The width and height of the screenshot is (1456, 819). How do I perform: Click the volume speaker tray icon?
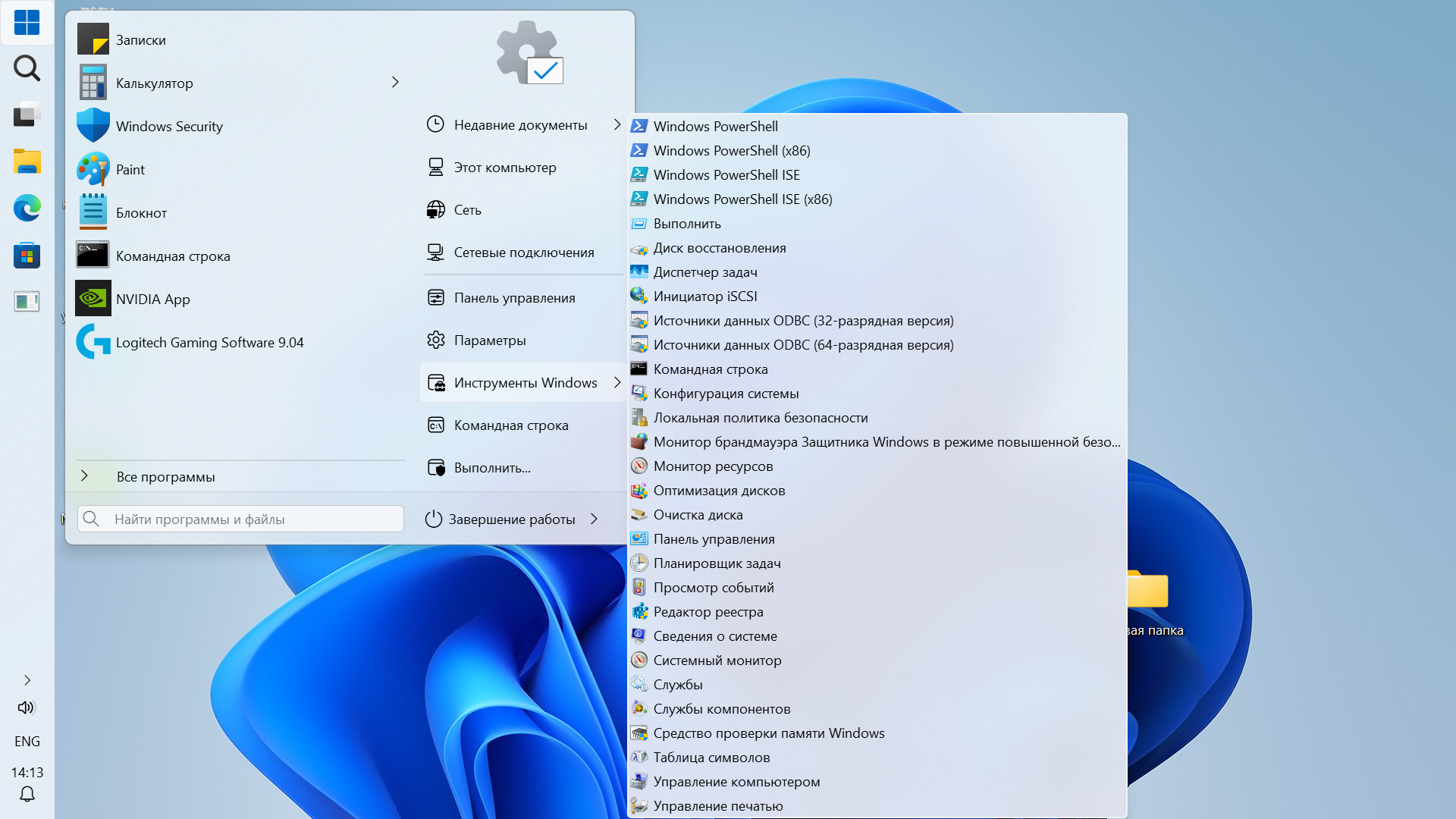pos(27,708)
